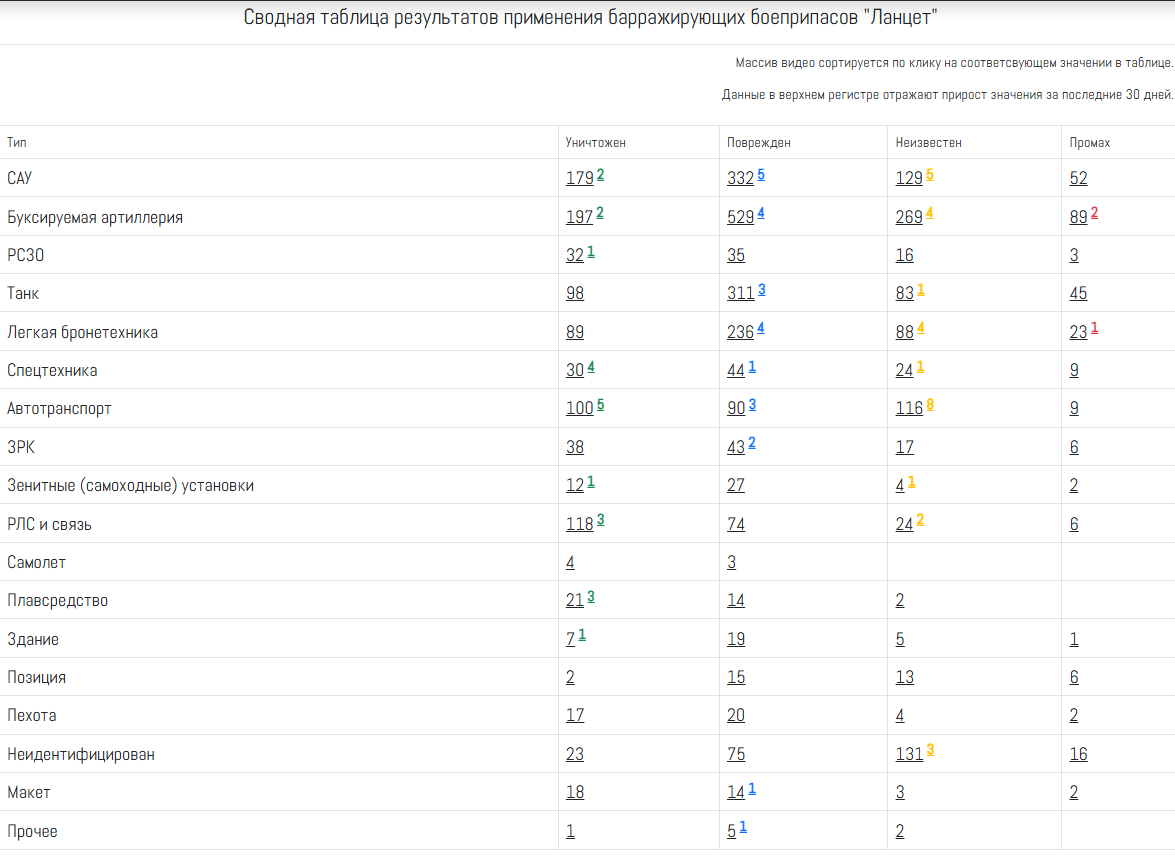Click unknown Неидентифицирован value 131

coord(909,755)
